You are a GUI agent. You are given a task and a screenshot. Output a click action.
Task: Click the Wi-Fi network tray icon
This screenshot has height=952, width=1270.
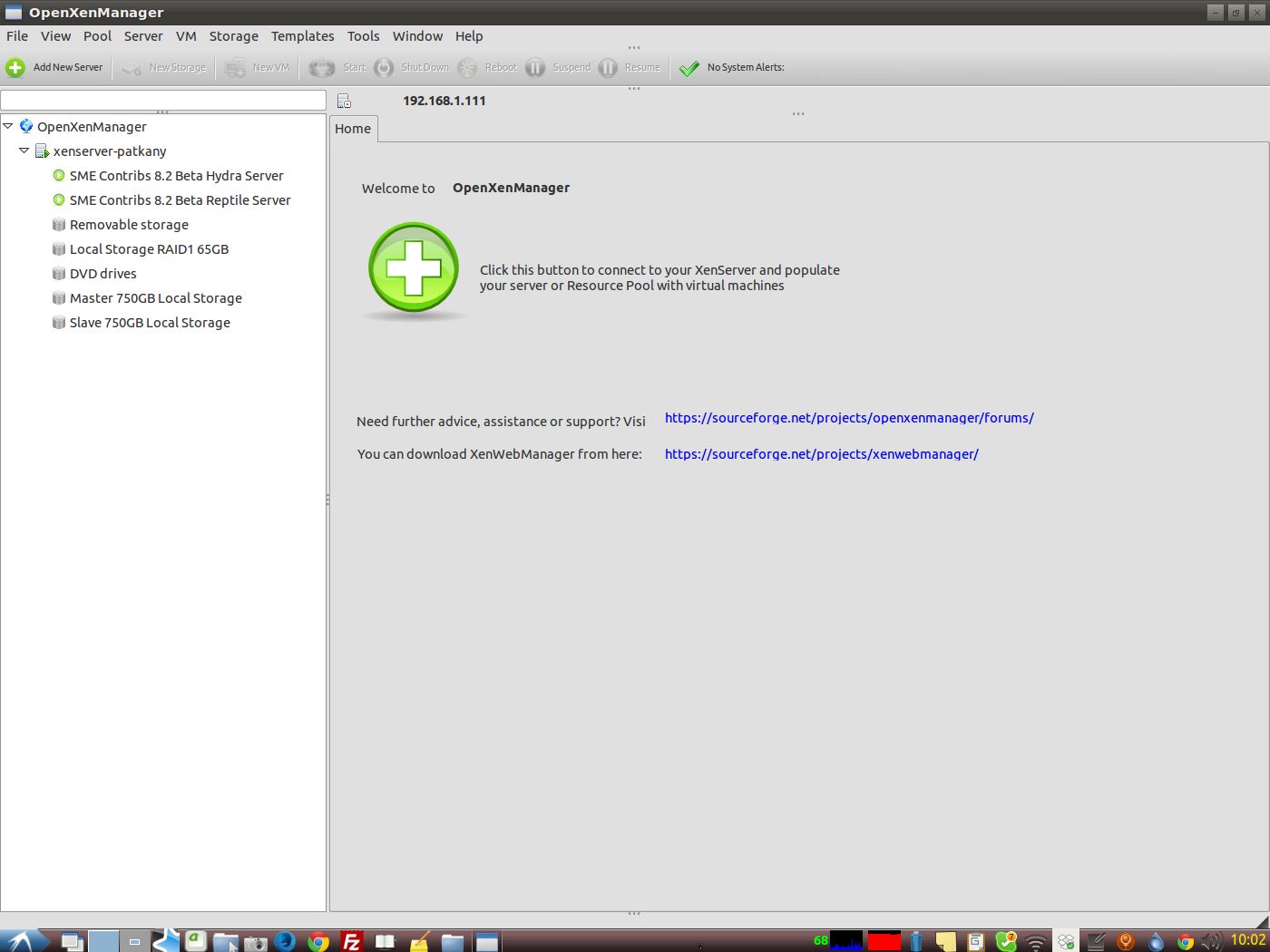point(1036,943)
